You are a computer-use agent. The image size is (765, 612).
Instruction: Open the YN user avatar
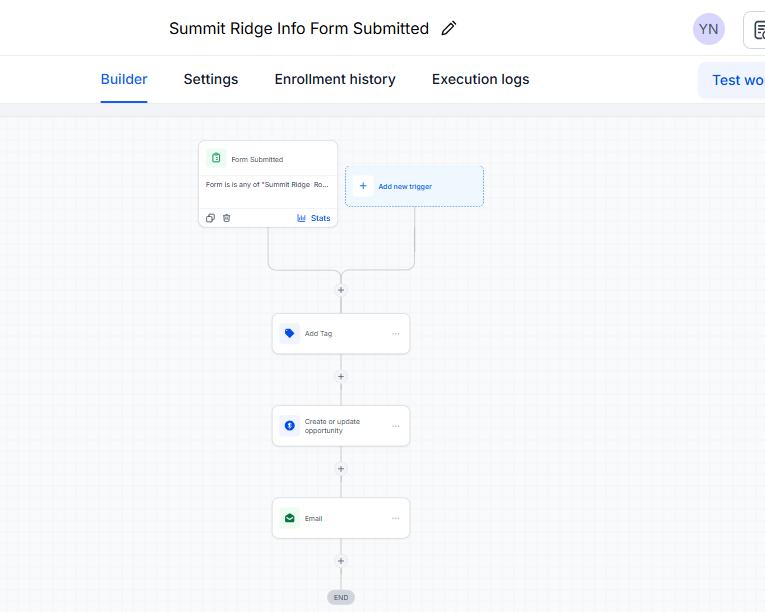(x=708, y=29)
